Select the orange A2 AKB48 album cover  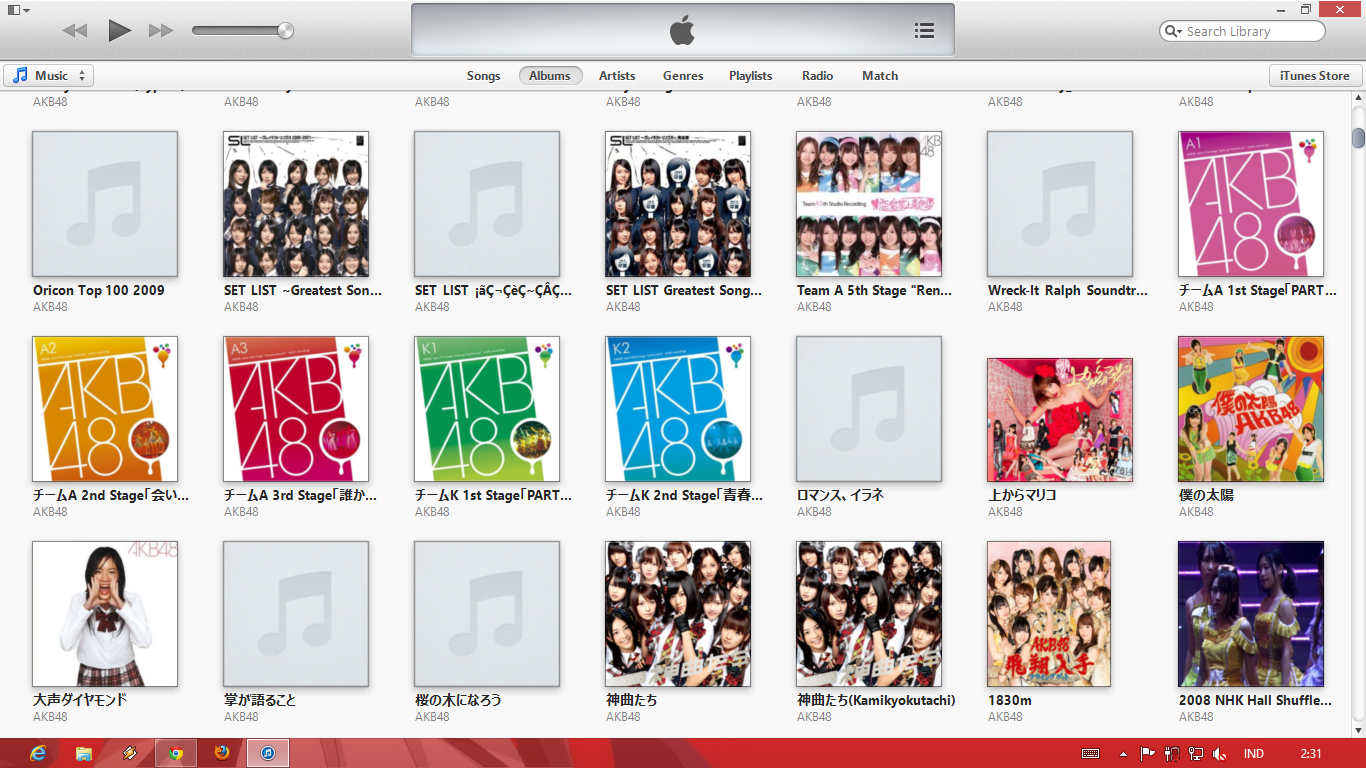click(x=105, y=409)
